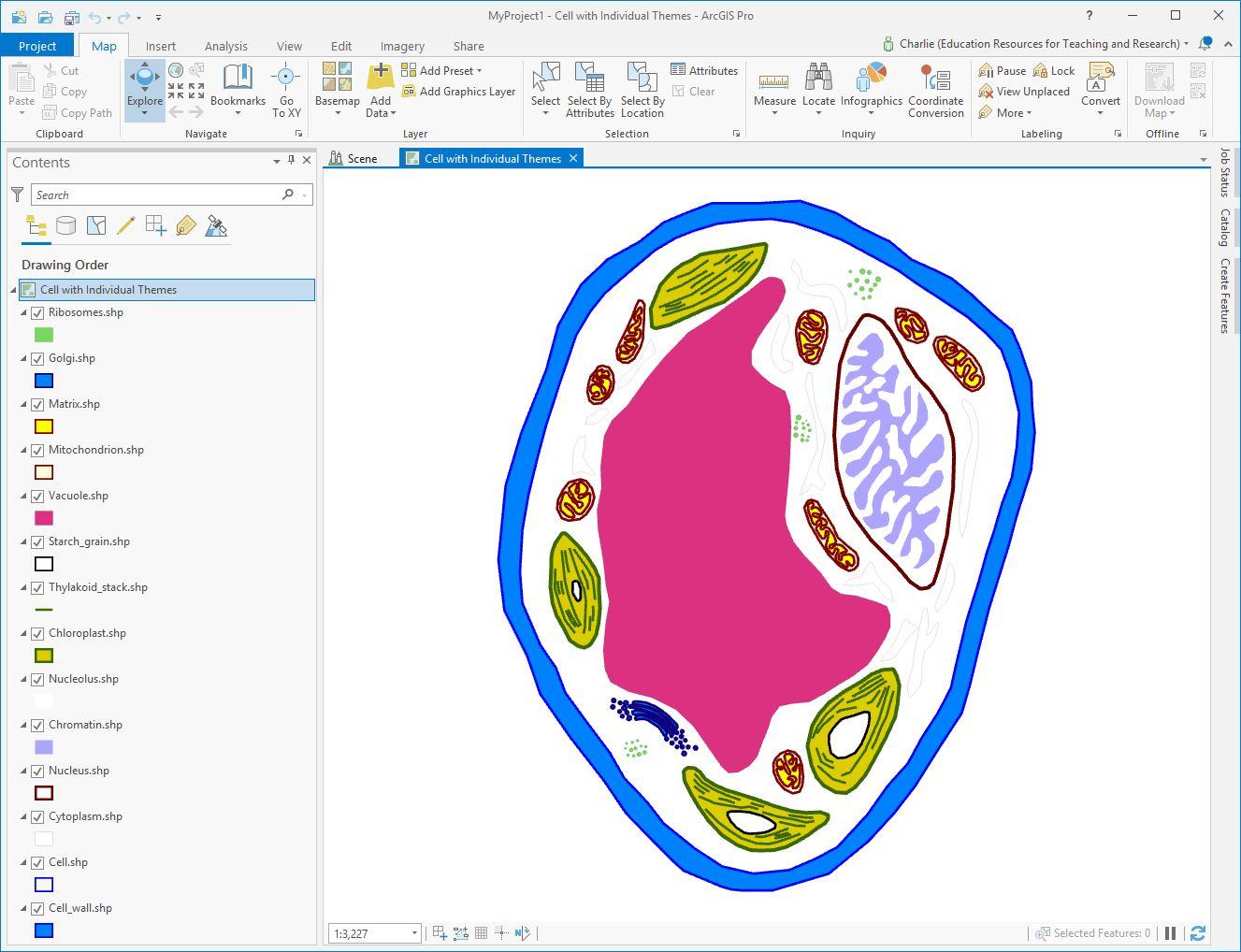Click Select By Attributes icon
This screenshot has width=1241, height=952.
click(589, 81)
